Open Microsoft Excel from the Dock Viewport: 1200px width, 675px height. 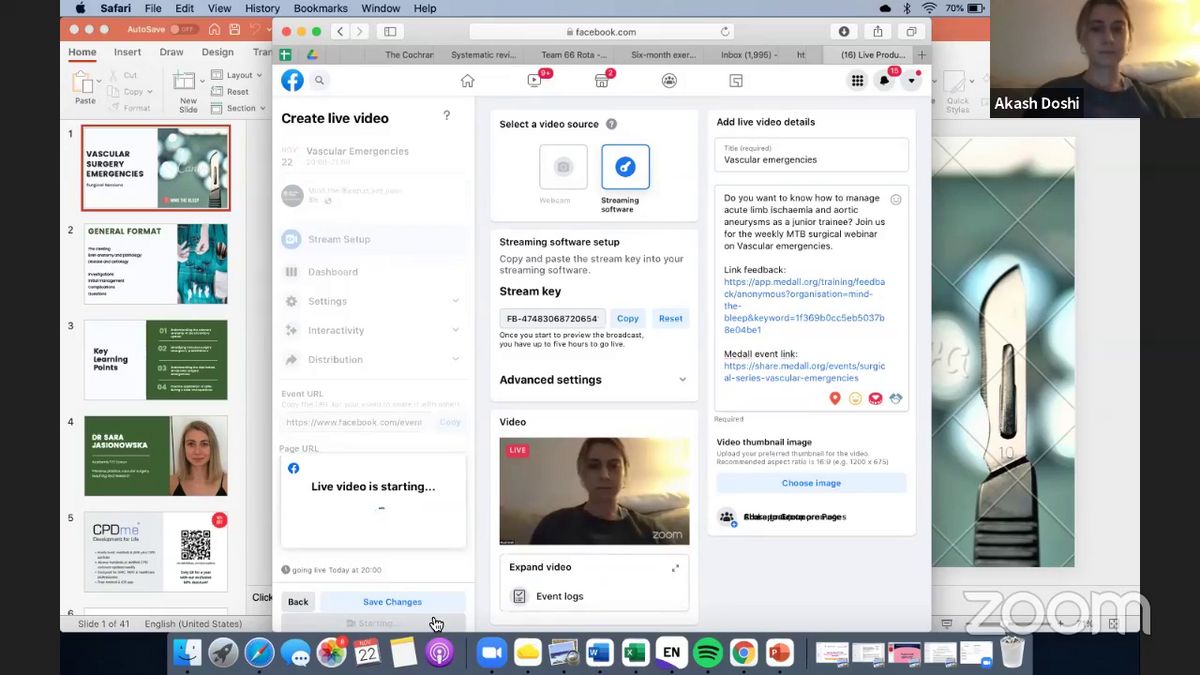(635, 653)
